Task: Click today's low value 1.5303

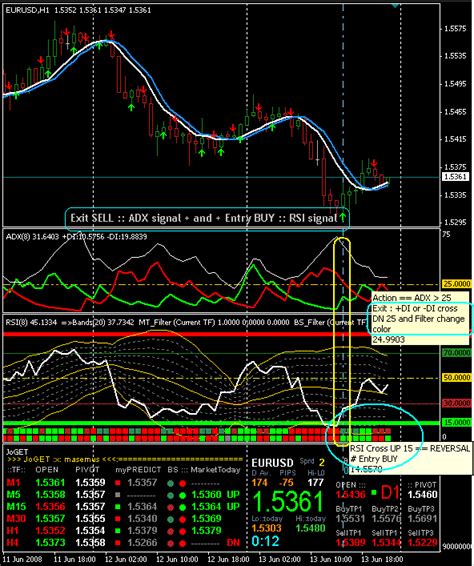Action: pyautogui.click(x=266, y=528)
